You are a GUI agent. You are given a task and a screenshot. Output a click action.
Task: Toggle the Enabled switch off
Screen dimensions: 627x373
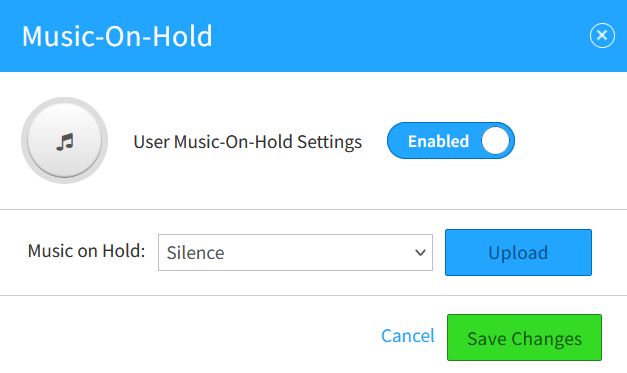point(451,141)
